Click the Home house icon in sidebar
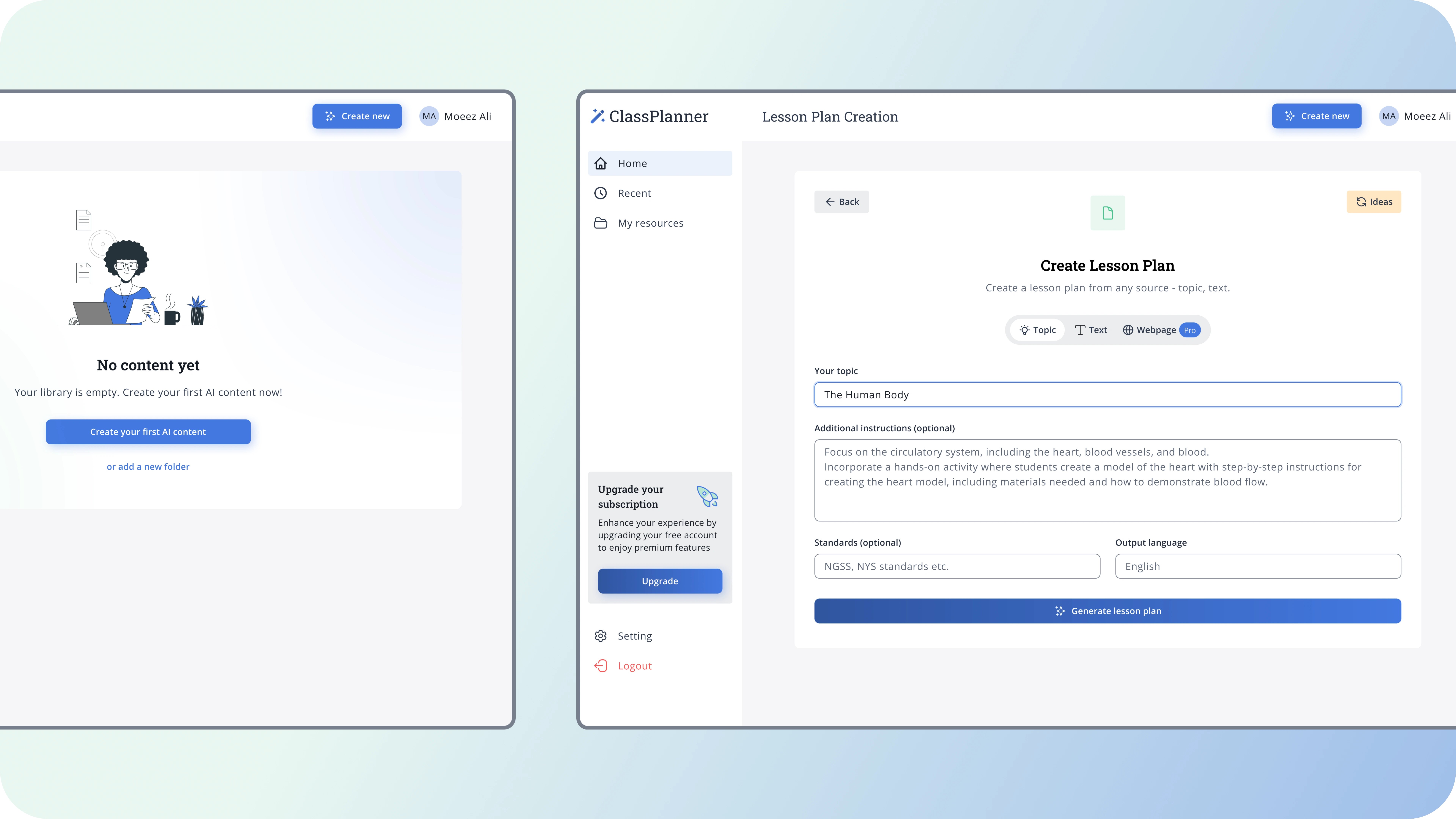The height and width of the screenshot is (819, 1456). click(x=600, y=163)
